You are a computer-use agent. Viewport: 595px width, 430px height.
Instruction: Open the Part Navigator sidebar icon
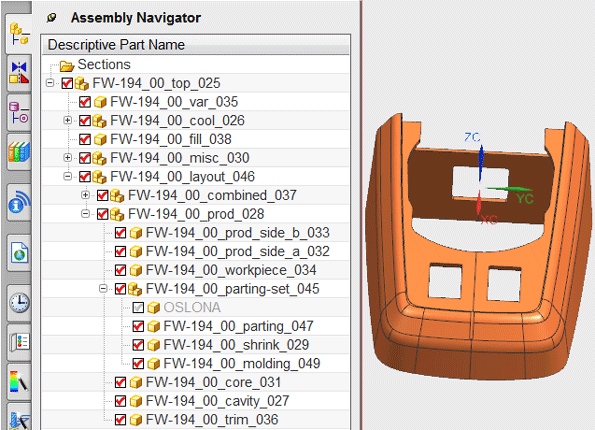(19, 113)
